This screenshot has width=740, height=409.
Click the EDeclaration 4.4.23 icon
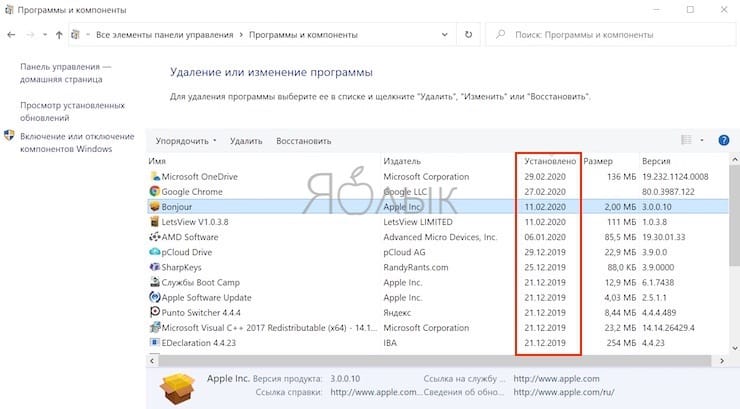pyautogui.click(x=154, y=342)
